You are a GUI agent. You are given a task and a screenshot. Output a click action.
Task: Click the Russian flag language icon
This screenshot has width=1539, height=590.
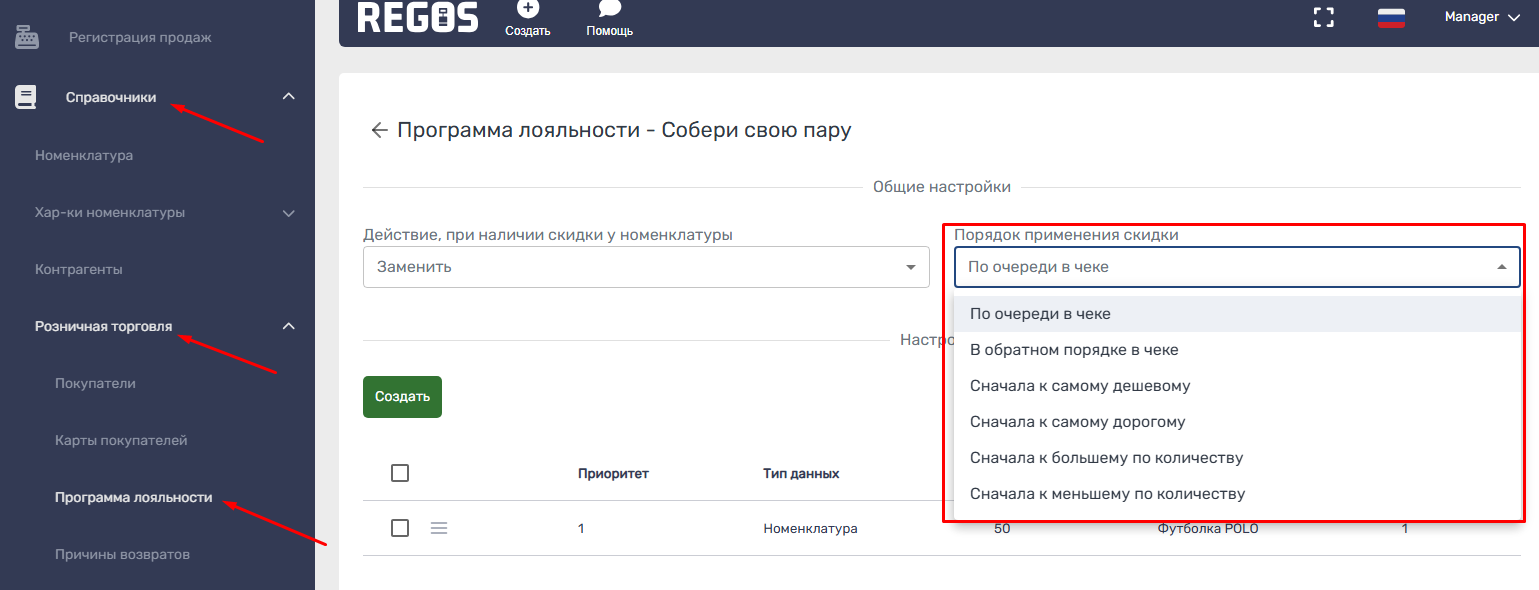tap(1391, 17)
